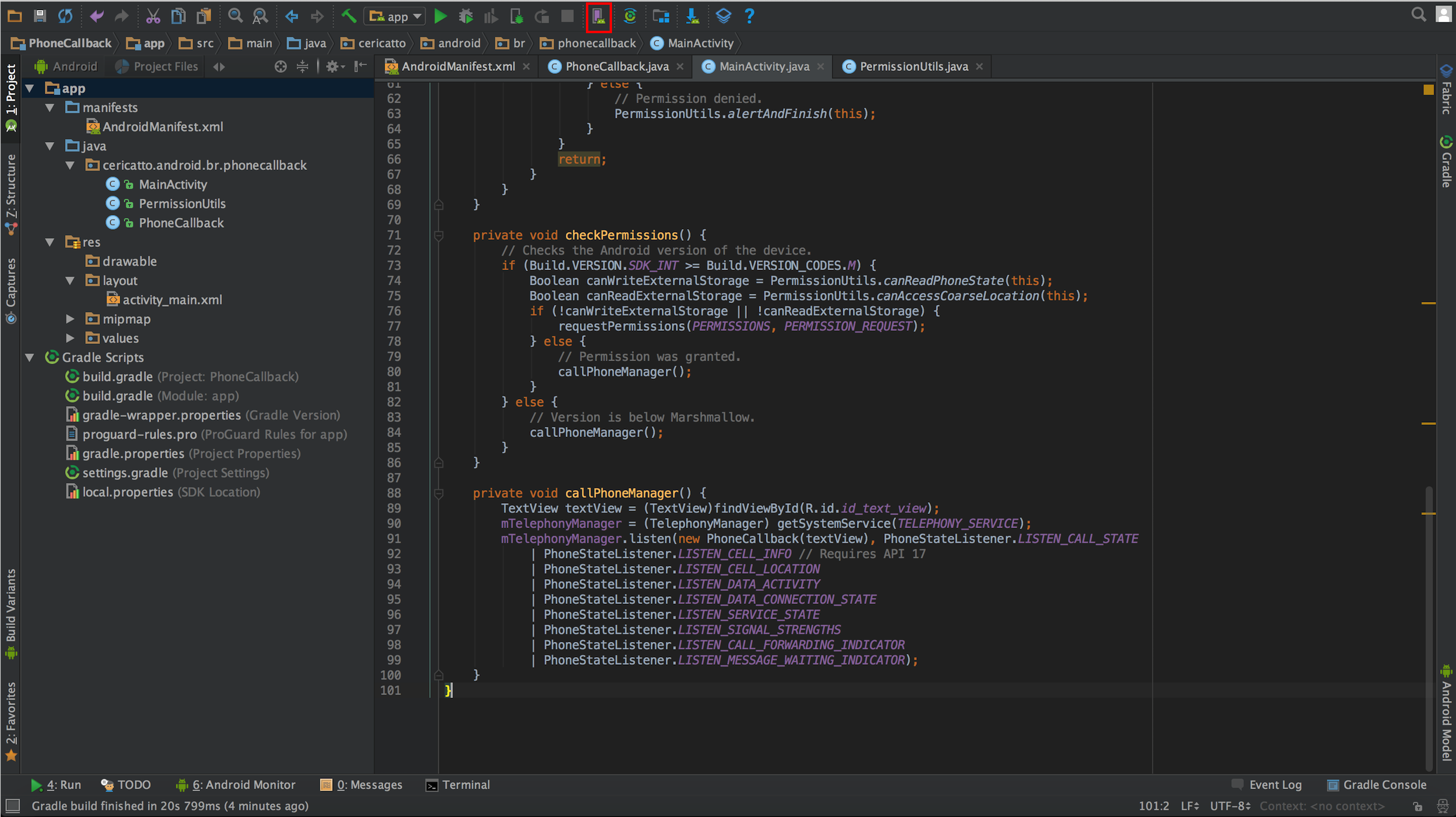1456x817 pixels.
Task: Click the blue Help question mark
Action: (749, 16)
